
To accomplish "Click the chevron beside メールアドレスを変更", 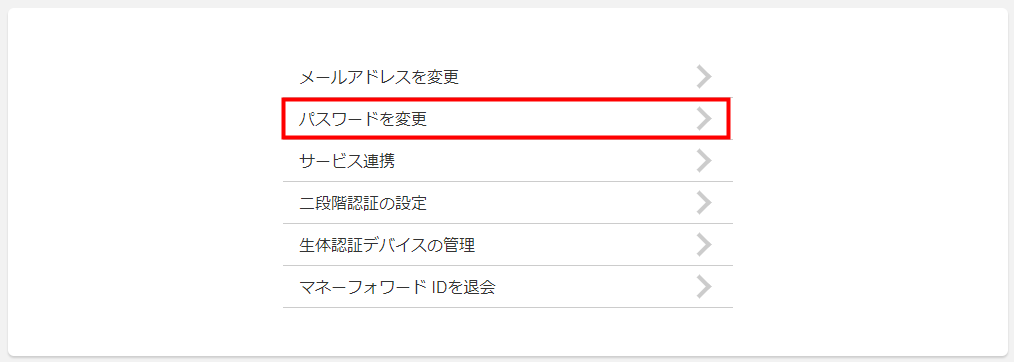I will (704, 77).
